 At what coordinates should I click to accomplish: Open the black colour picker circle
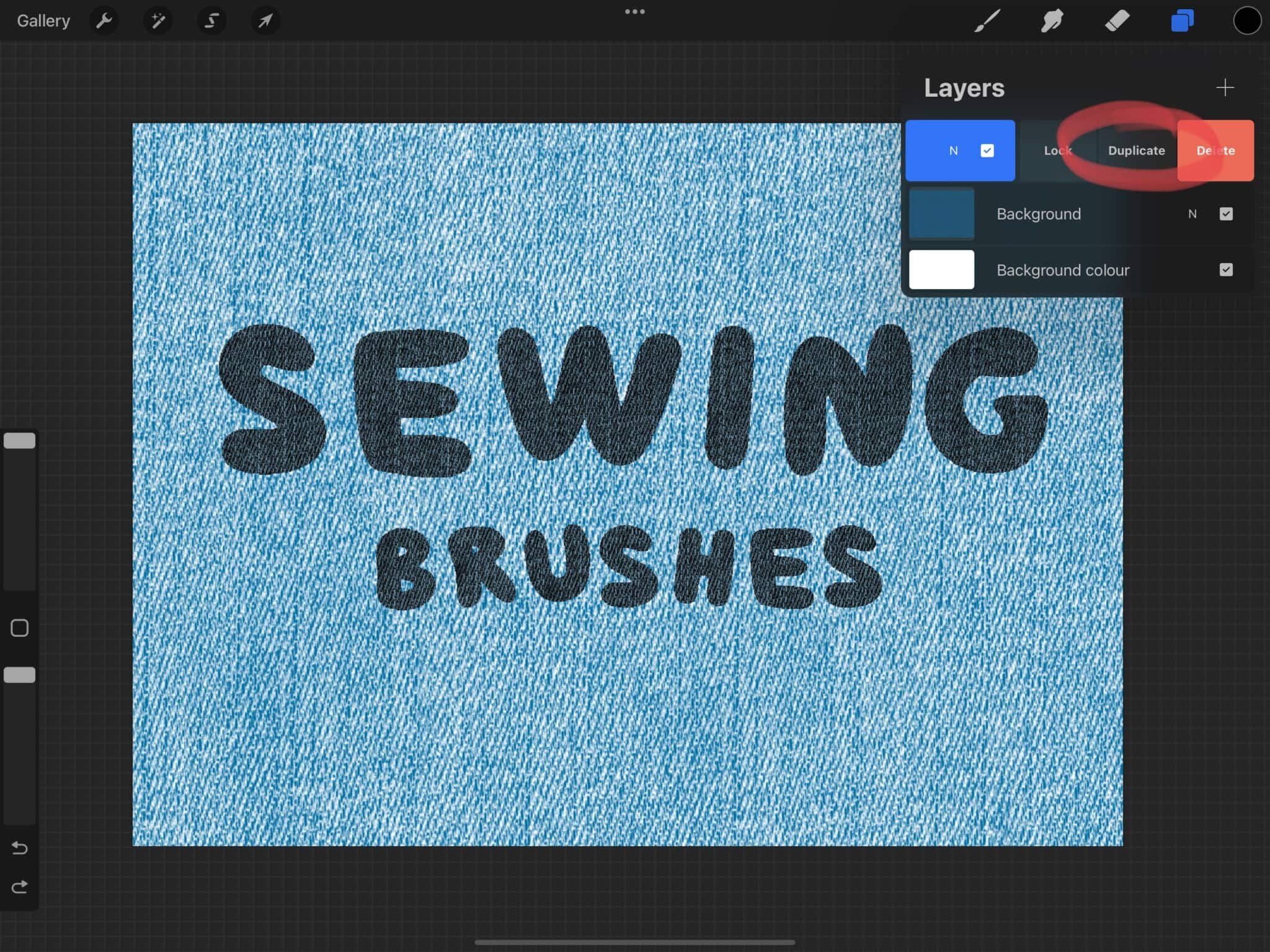point(1247,21)
